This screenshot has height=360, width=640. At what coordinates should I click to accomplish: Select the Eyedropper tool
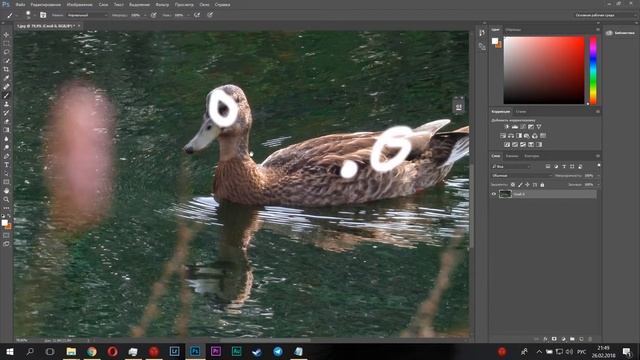pos(6,78)
